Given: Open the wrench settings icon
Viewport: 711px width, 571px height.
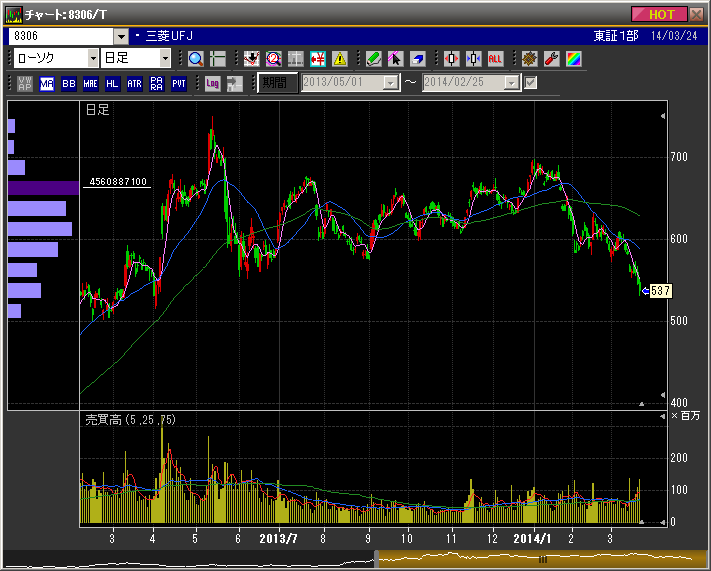Looking at the screenshot, I should [x=551, y=59].
